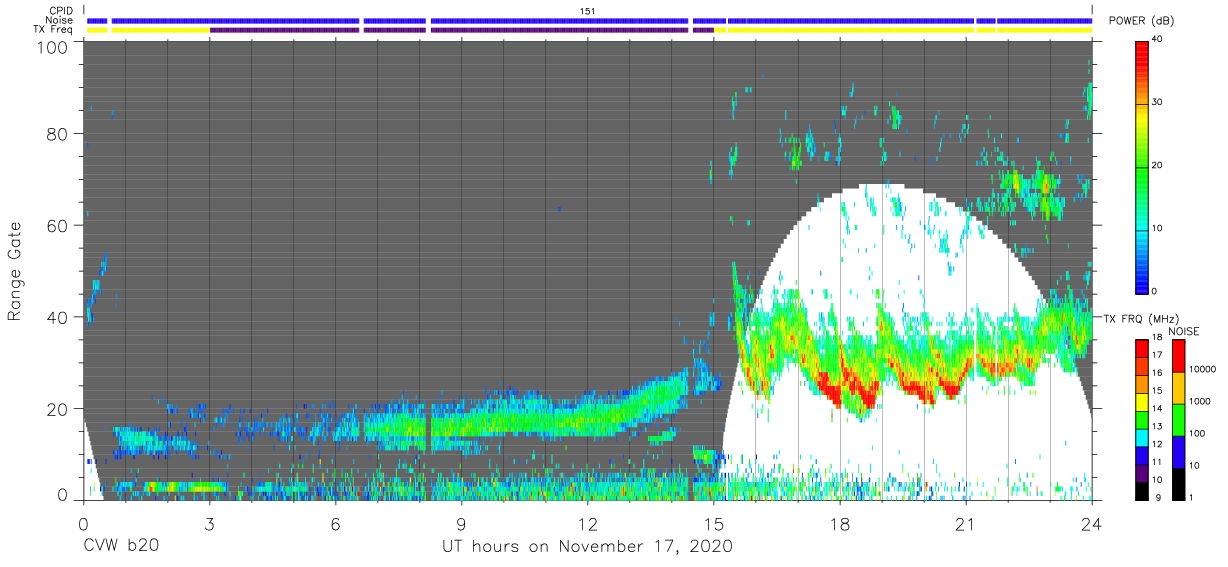
Task: Click the 'Range Gate' y-axis title
Action: pyautogui.click(x=15, y=273)
